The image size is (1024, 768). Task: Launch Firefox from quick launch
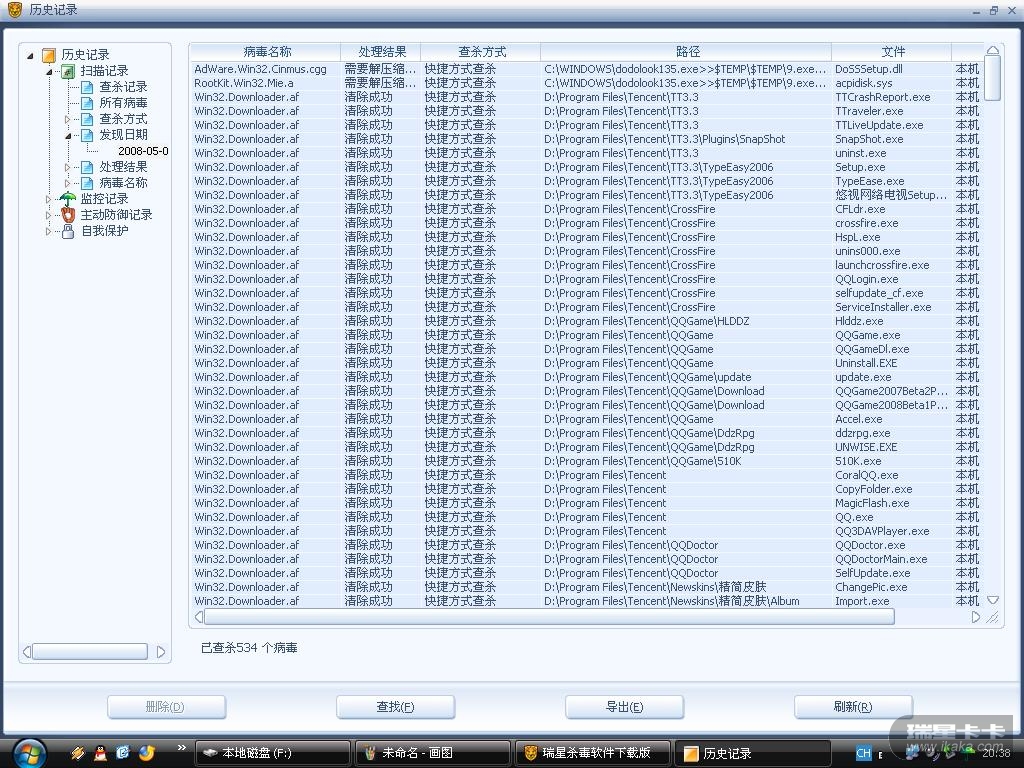point(146,753)
